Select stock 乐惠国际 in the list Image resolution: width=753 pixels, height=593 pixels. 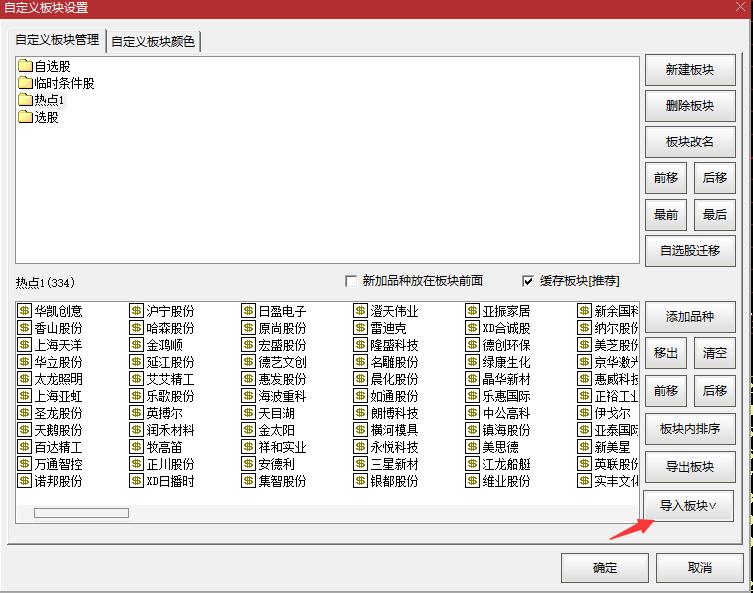[x=507, y=396]
